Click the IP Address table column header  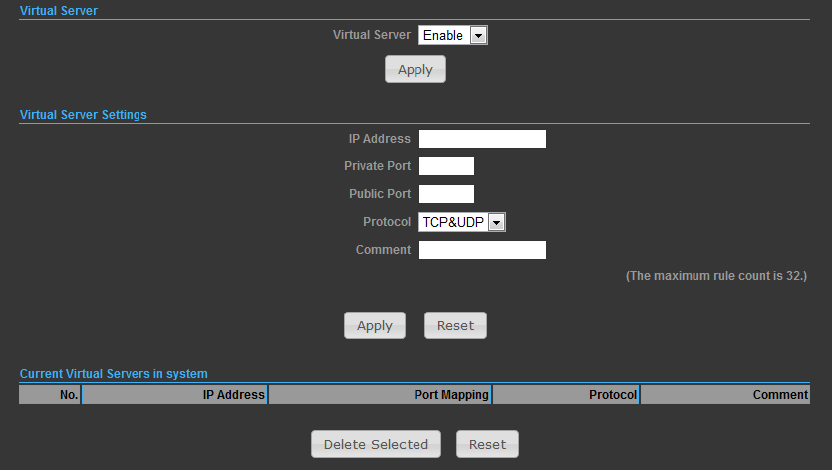point(175,395)
